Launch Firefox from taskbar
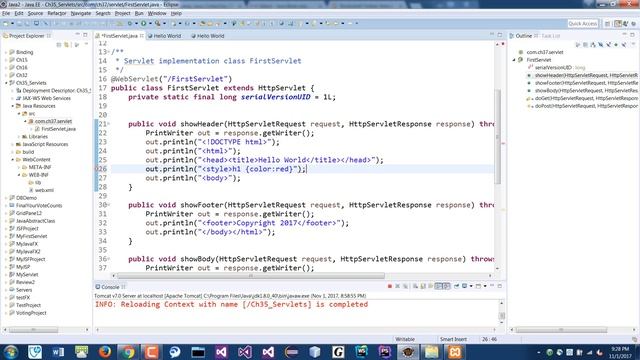 (105, 352)
